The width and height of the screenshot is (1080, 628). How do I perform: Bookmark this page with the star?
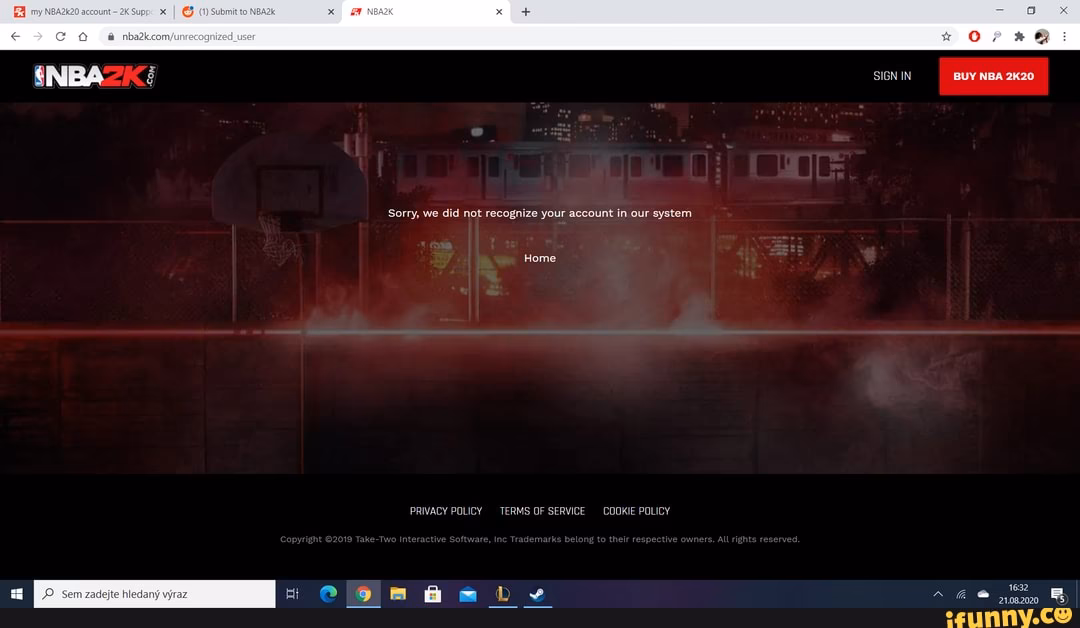tap(946, 36)
